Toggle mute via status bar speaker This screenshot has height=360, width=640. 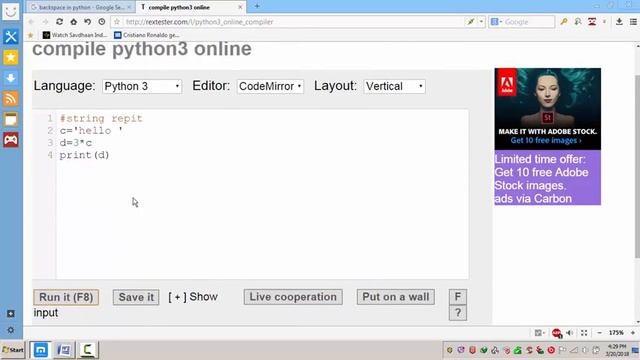(569, 333)
